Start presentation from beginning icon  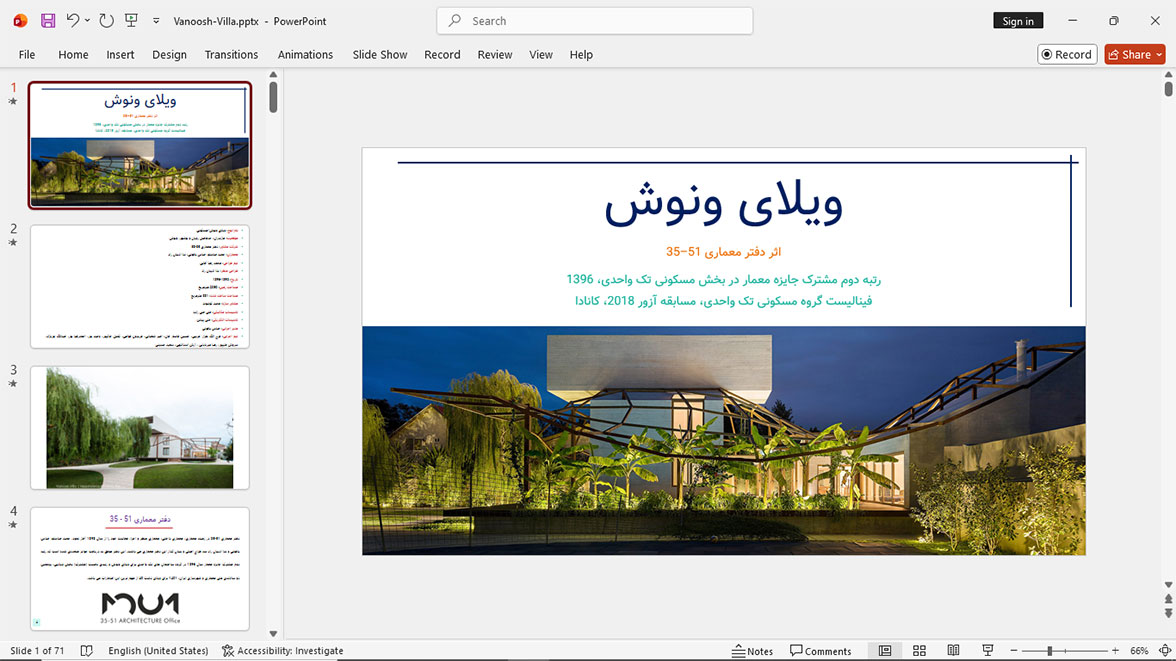[131, 20]
